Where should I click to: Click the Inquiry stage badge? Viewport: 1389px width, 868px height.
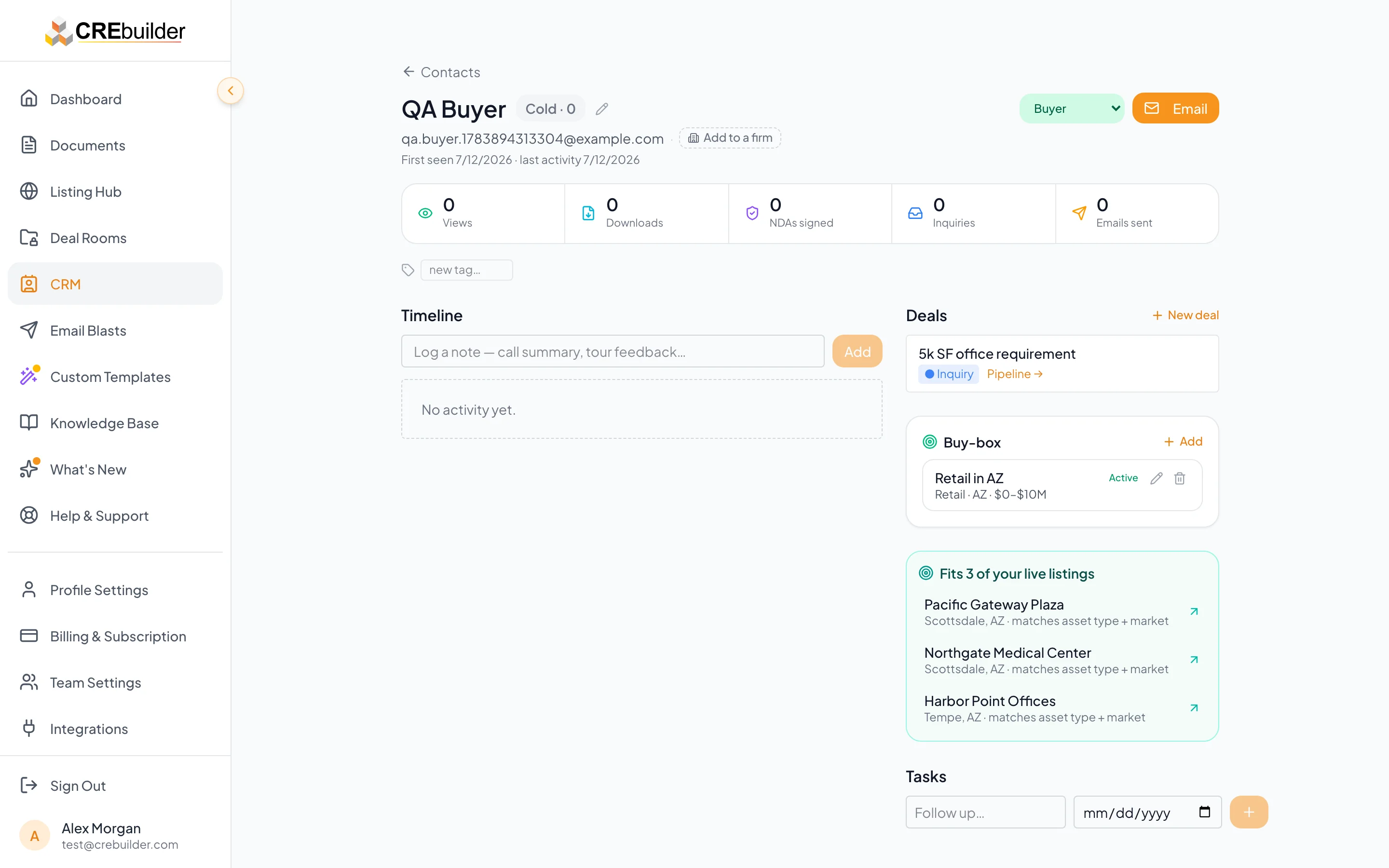point(949,374)
